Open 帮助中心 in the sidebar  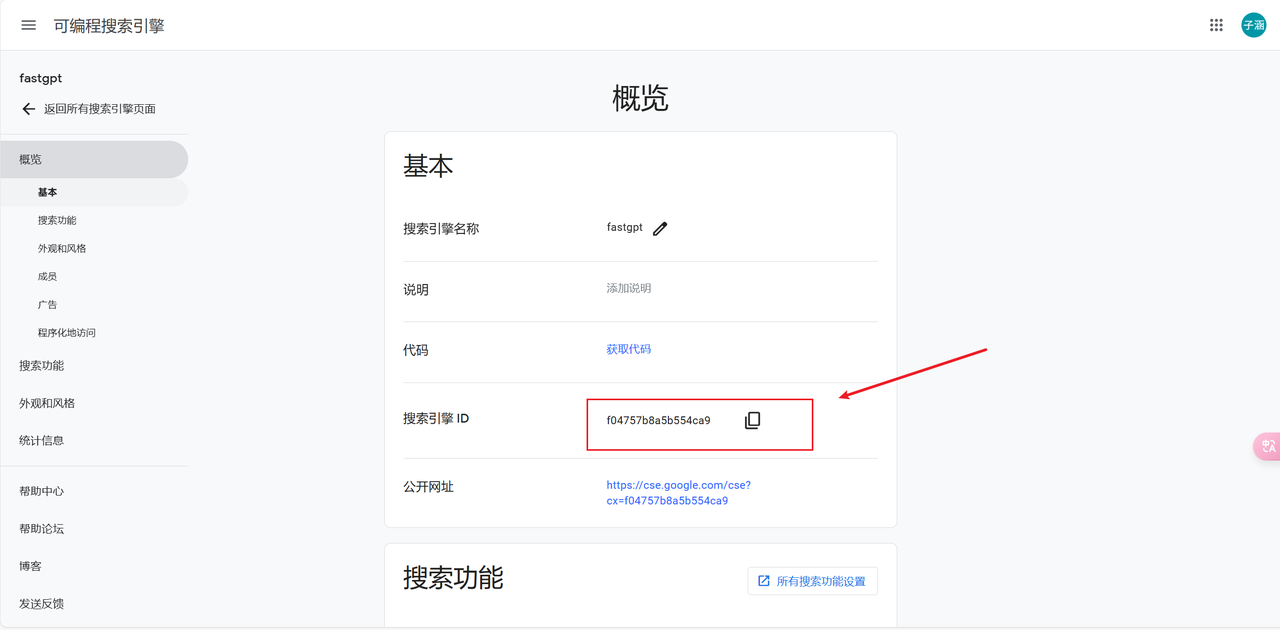(x=41, y=491)
